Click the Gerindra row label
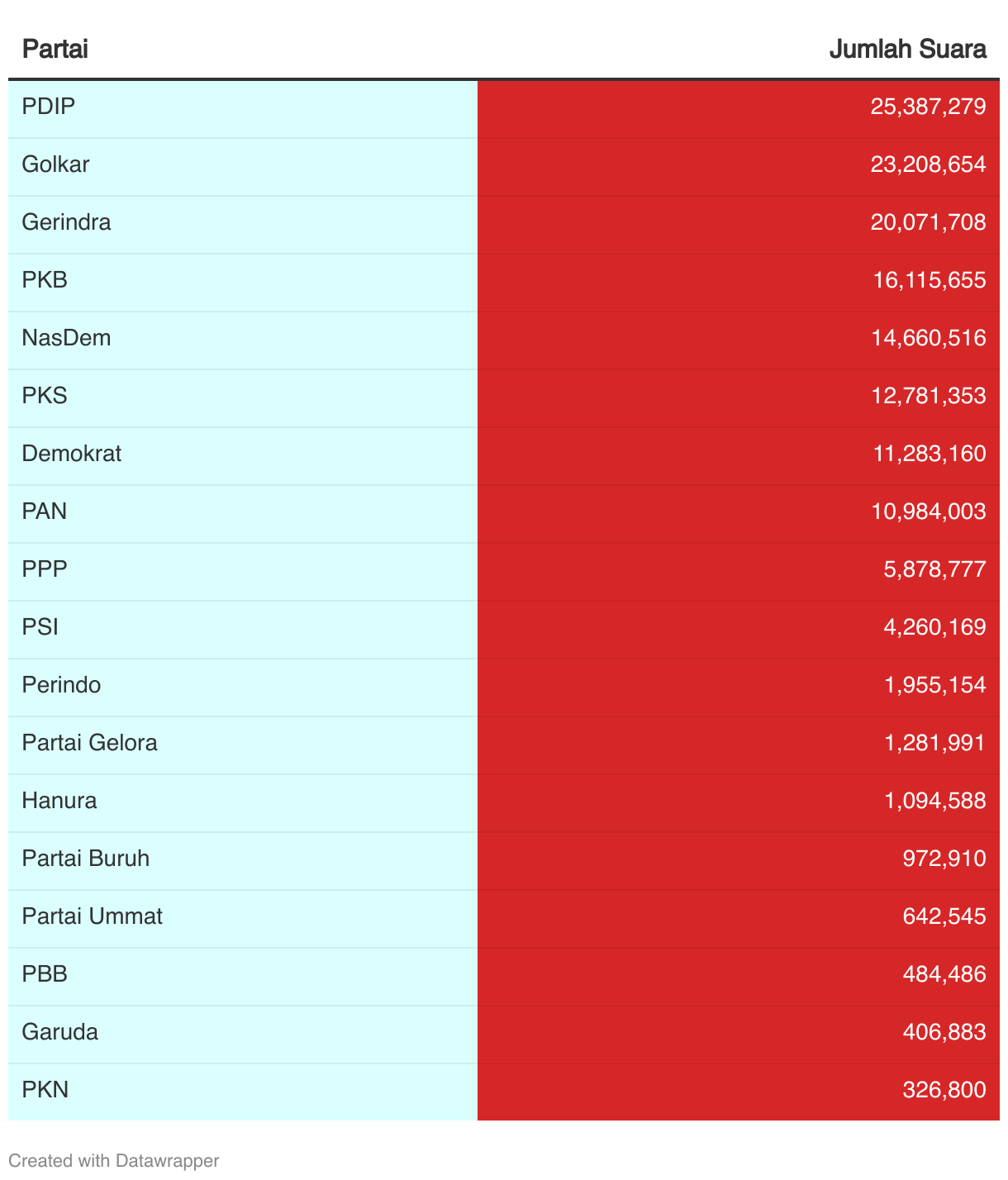This screenshot has width=1008, height=1180. pyautogui.click(x=66, y=222)
